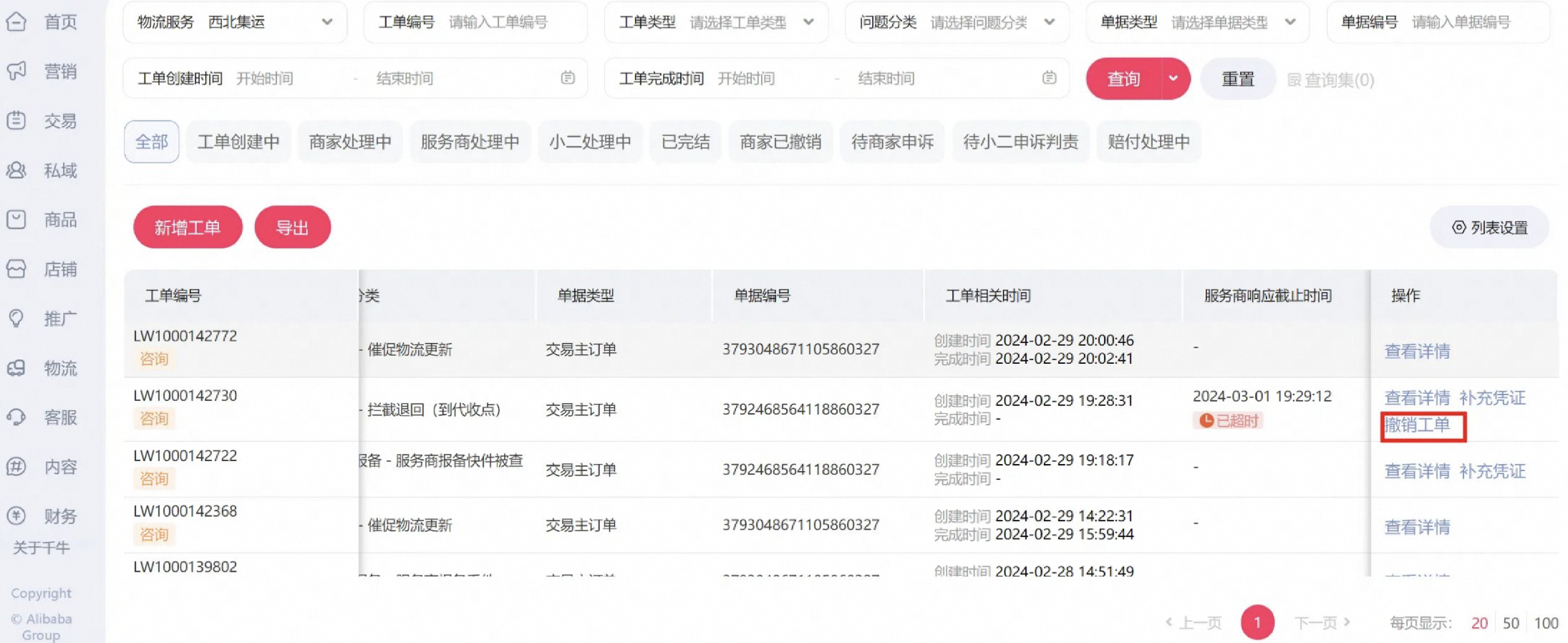Open the 财务 yen sidebar icon
Image resolution: width=1568 pixels, height=643 pixels.
(x=16, y=516)
